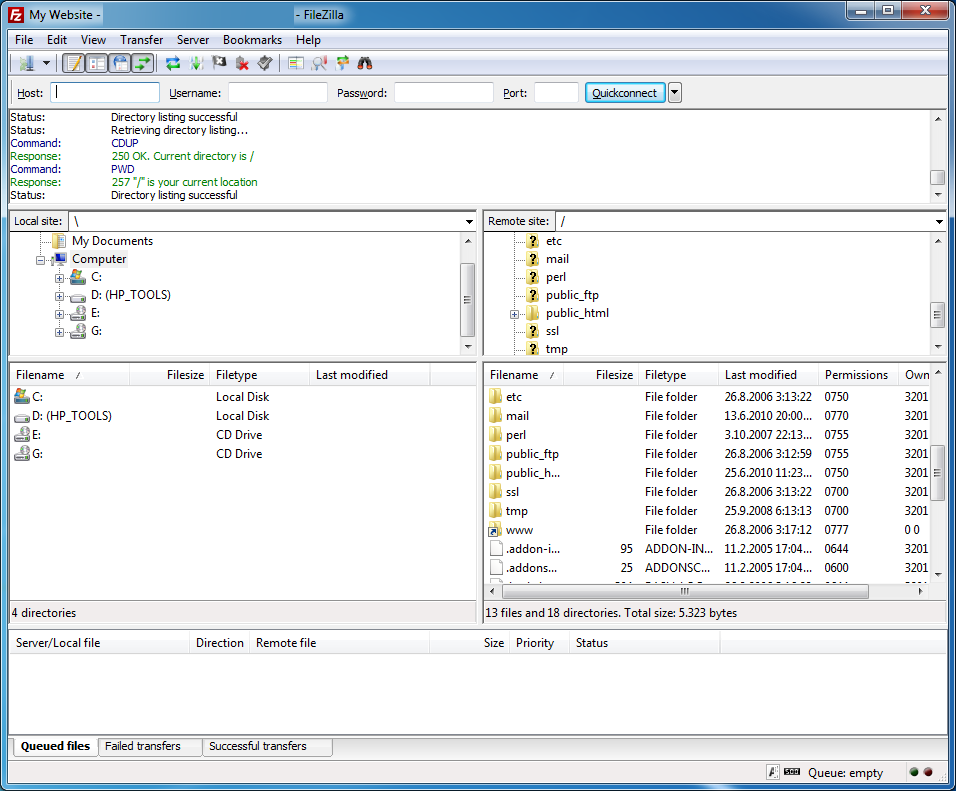Open the directory listing filters dialog
Screen dimensions: 956x791
tap(296, 63)
